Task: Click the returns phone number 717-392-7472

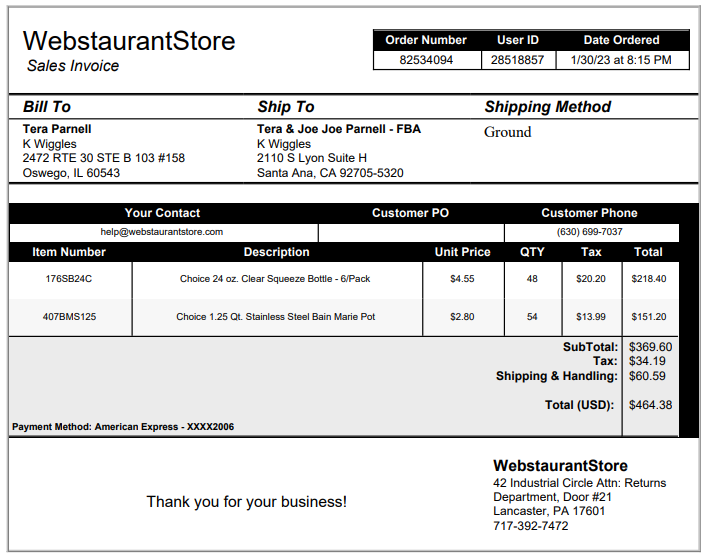Action: click(x=531, y=526)
